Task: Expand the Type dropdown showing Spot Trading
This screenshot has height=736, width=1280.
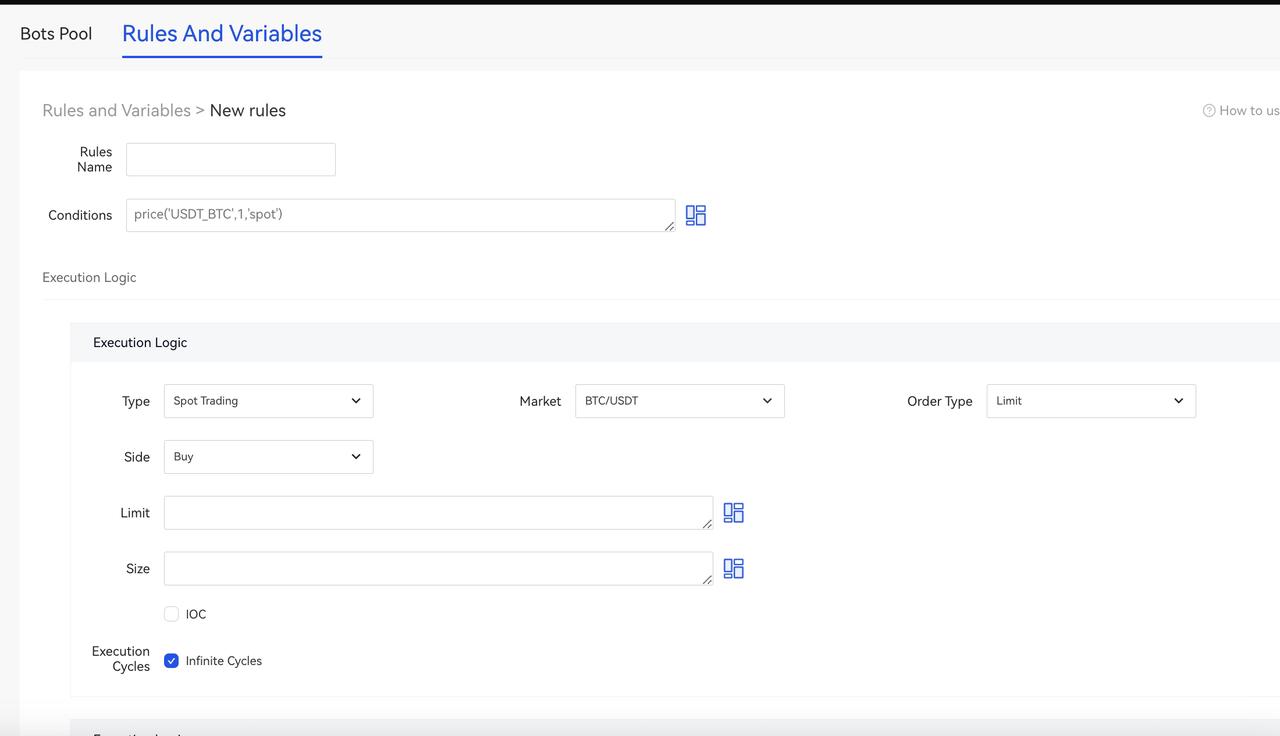Action: 268,401
